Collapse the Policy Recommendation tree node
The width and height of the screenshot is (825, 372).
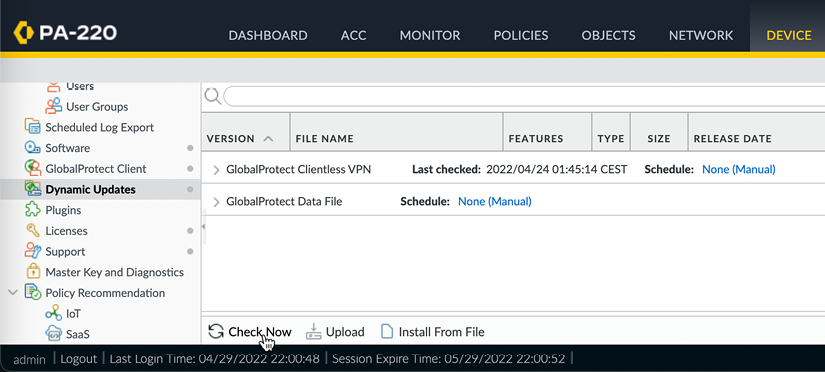pos(14,293)
